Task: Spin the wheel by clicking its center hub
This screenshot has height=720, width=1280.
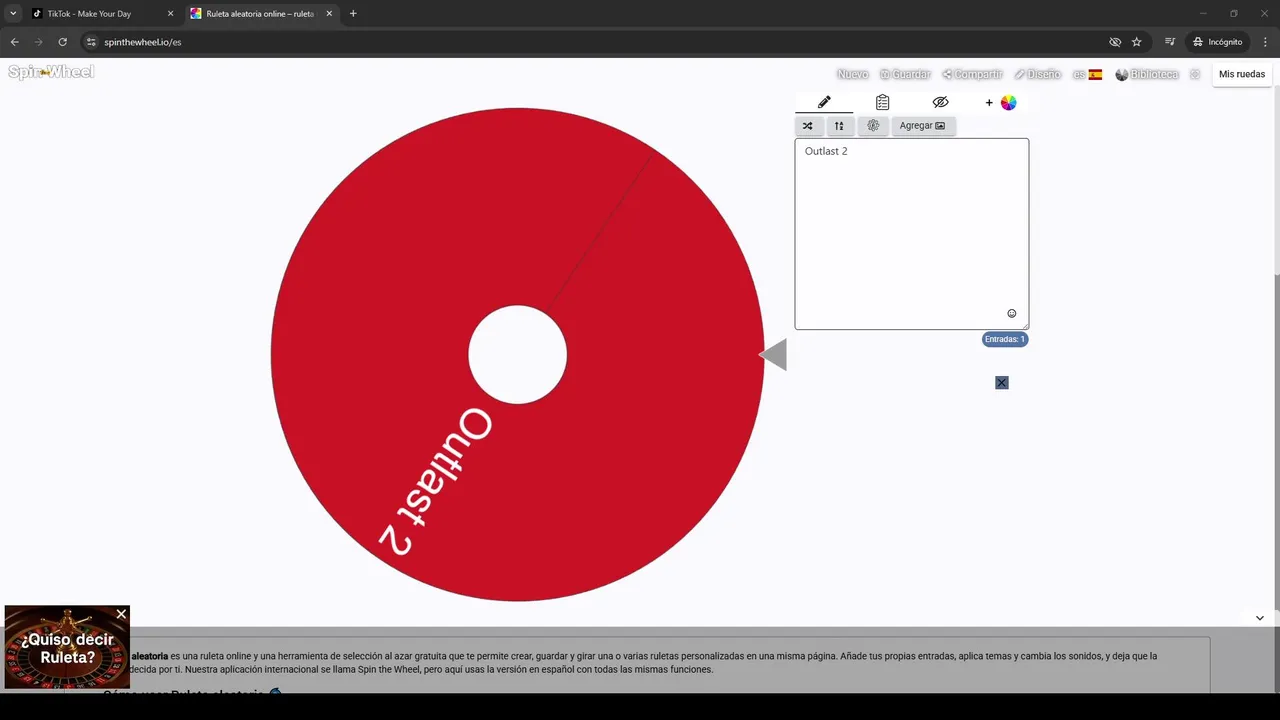Action: click(x=518, y=355)
